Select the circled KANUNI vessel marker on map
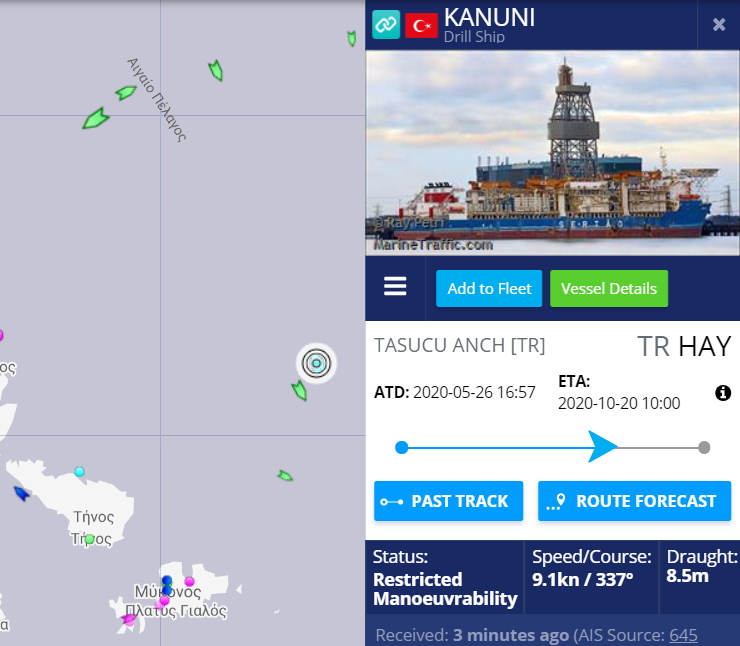Image resolution: width=740 pixels, height=646 pixels. 316,363
